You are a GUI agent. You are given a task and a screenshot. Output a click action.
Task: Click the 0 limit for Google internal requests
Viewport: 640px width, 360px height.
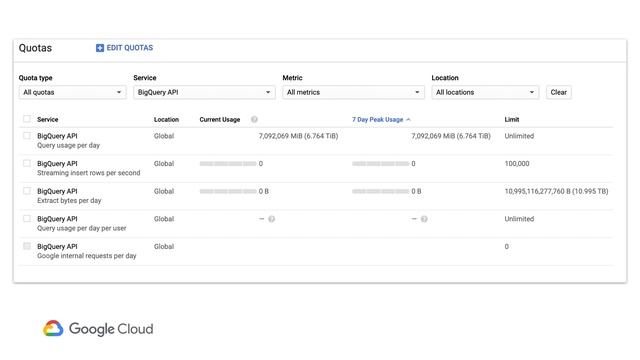(507, 247)
